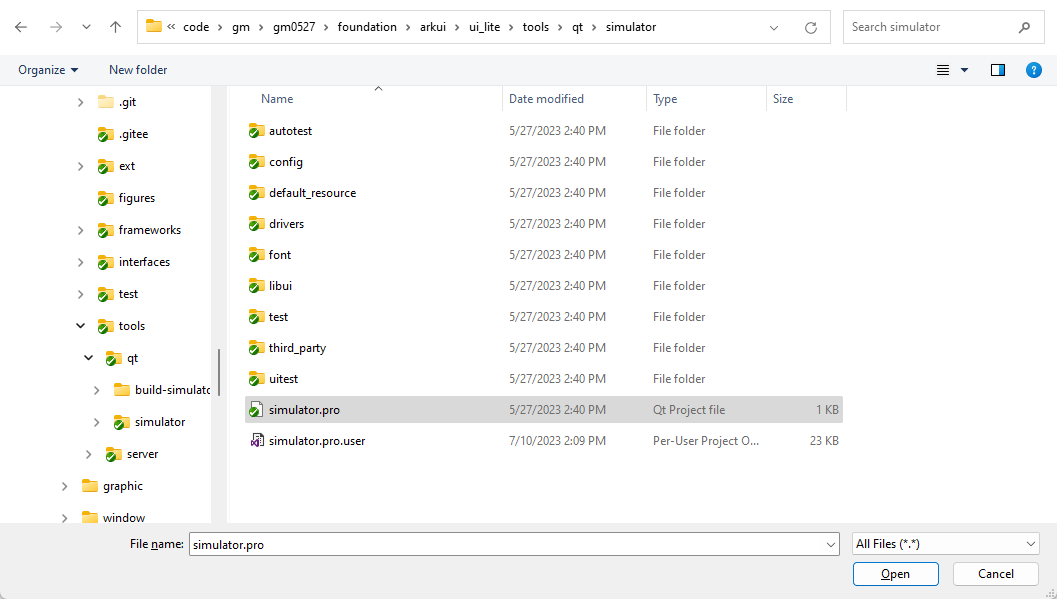Expand the File name history dropdown

coord(832,544)
